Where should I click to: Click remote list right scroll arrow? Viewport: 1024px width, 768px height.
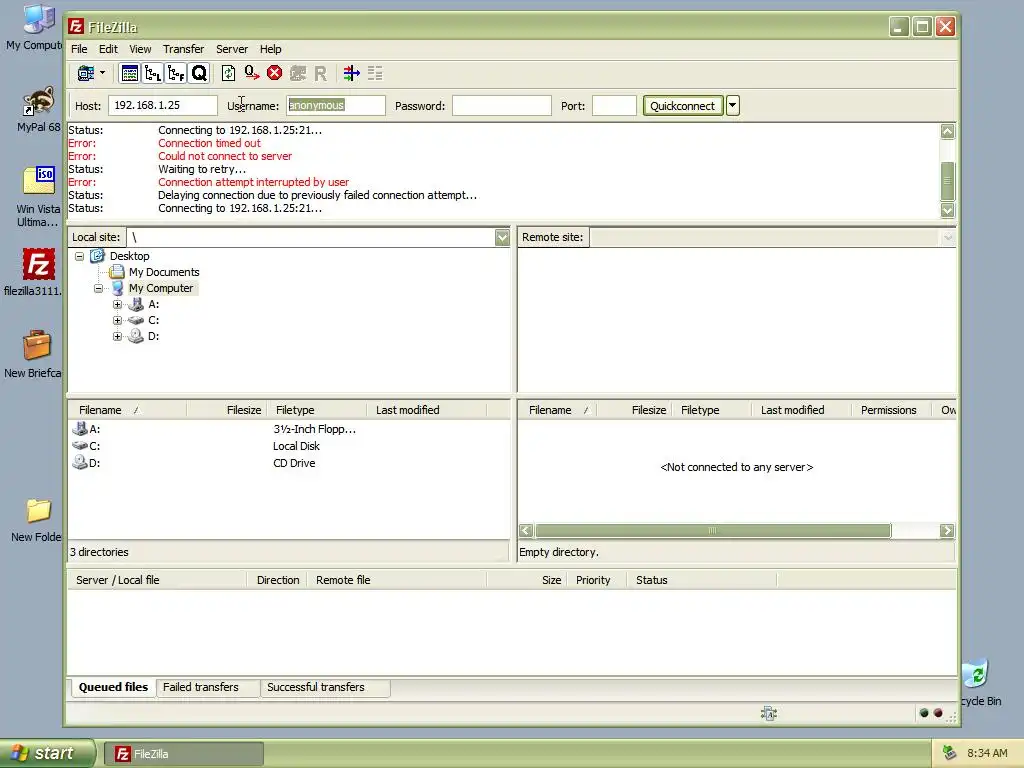(x=947, y=530)
